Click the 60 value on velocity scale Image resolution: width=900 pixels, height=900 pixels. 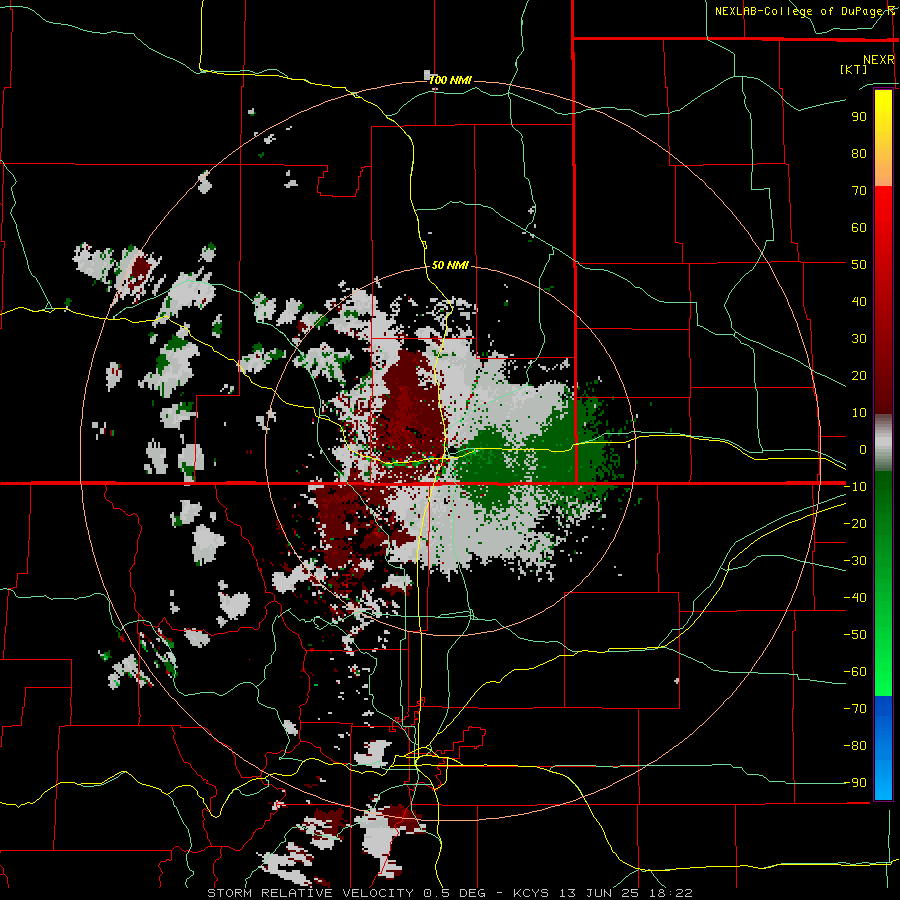point(859,227)
